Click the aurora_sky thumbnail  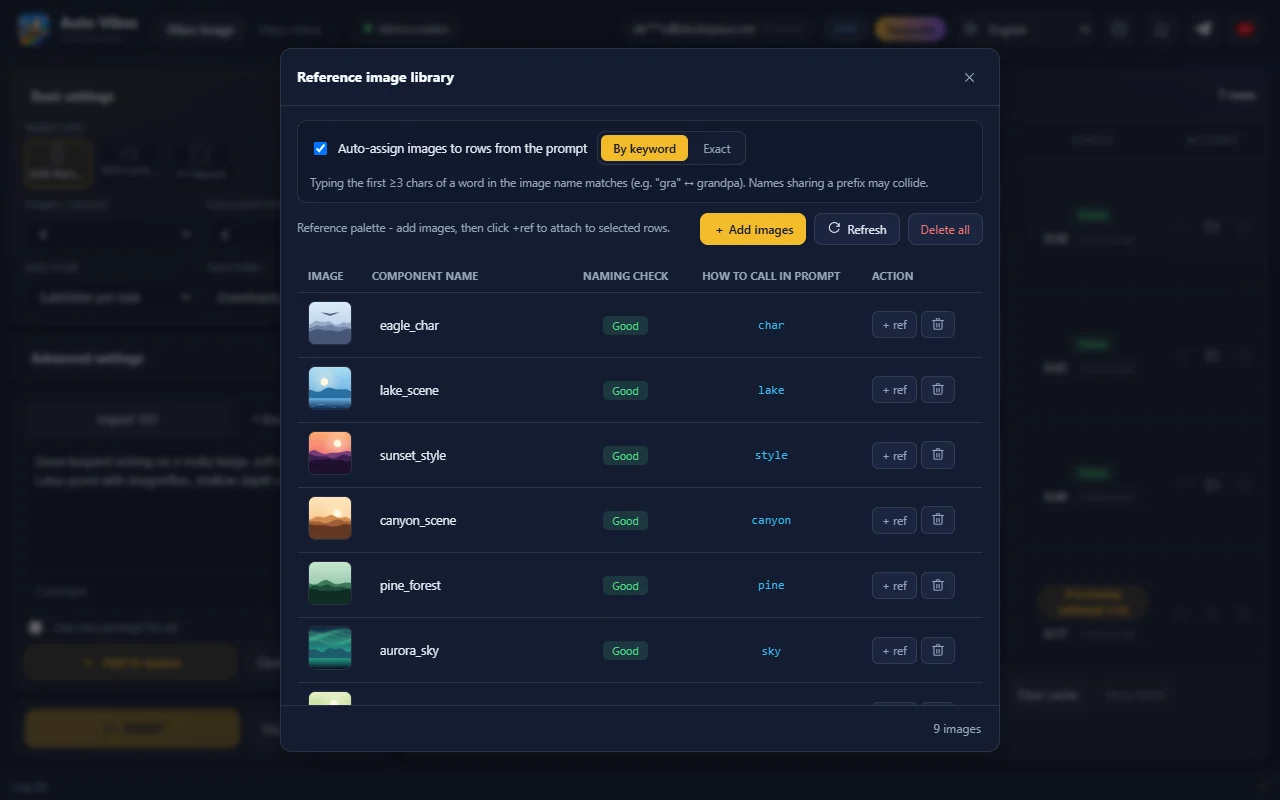pos(330,649)
